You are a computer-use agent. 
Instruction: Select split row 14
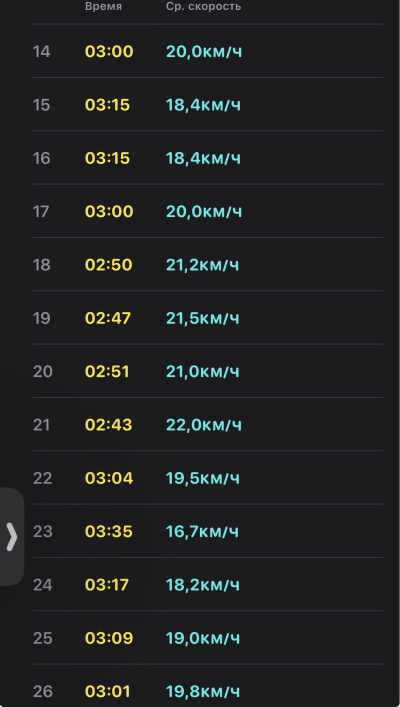(207, 51)
